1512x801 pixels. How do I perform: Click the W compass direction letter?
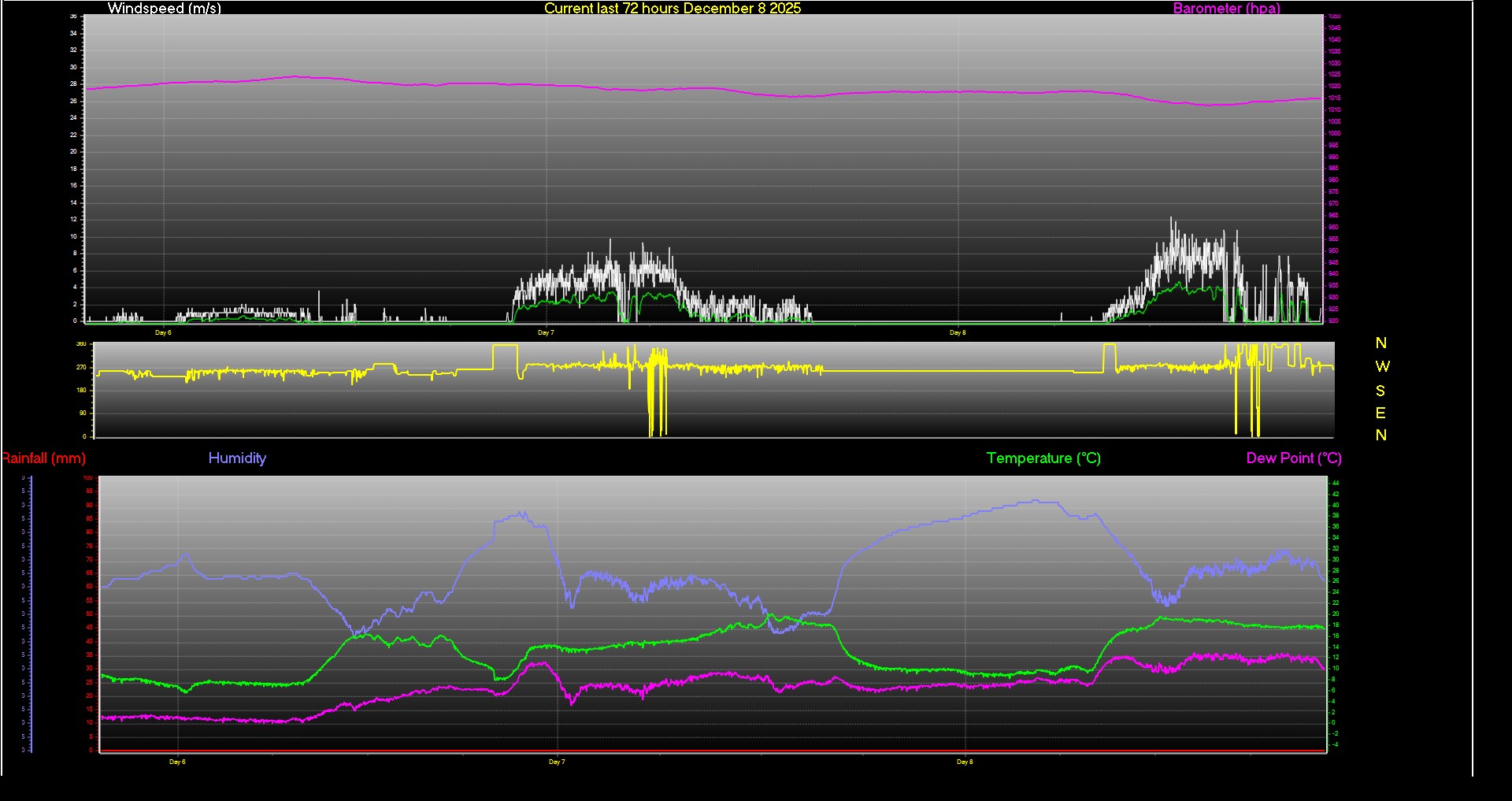click(1382, 367)
